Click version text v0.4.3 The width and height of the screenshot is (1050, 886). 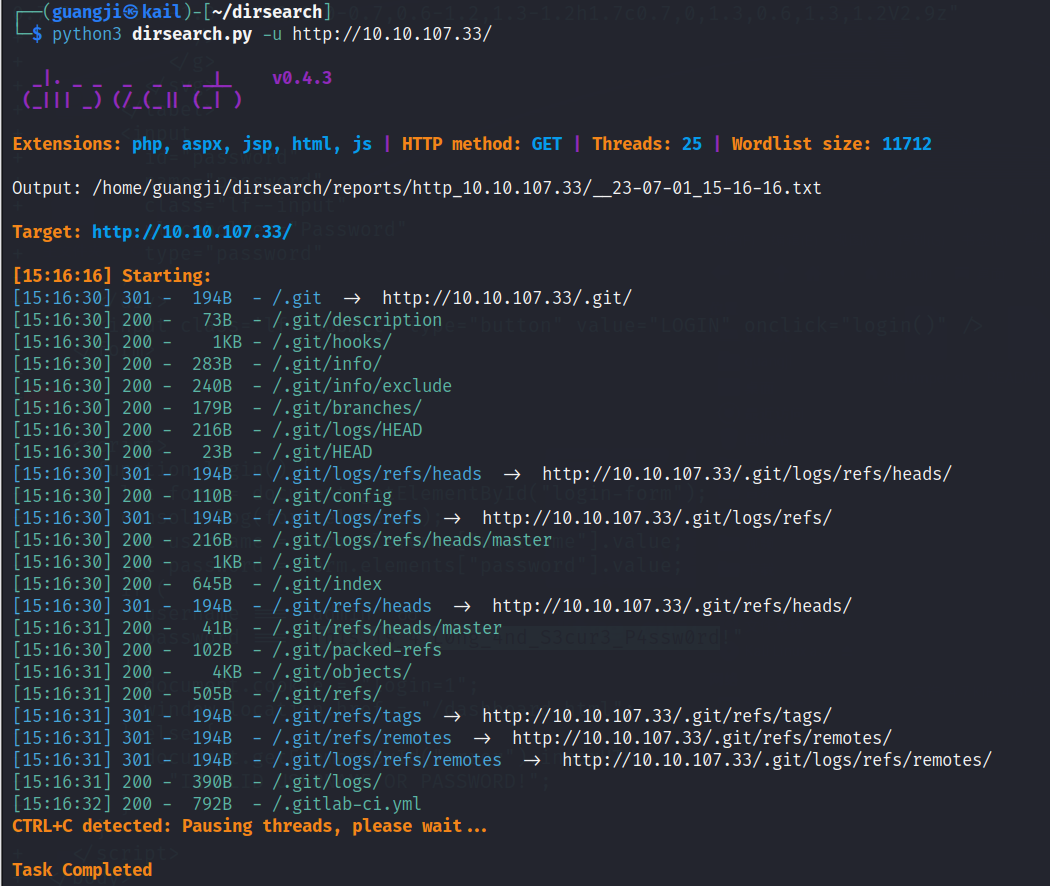(x=301, y=78)
